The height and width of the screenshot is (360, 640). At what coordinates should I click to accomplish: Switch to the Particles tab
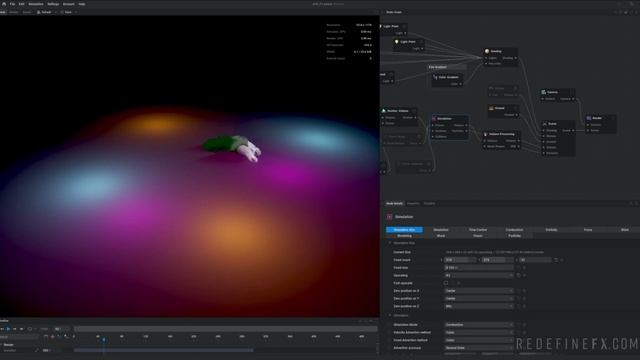click(514, 236)
